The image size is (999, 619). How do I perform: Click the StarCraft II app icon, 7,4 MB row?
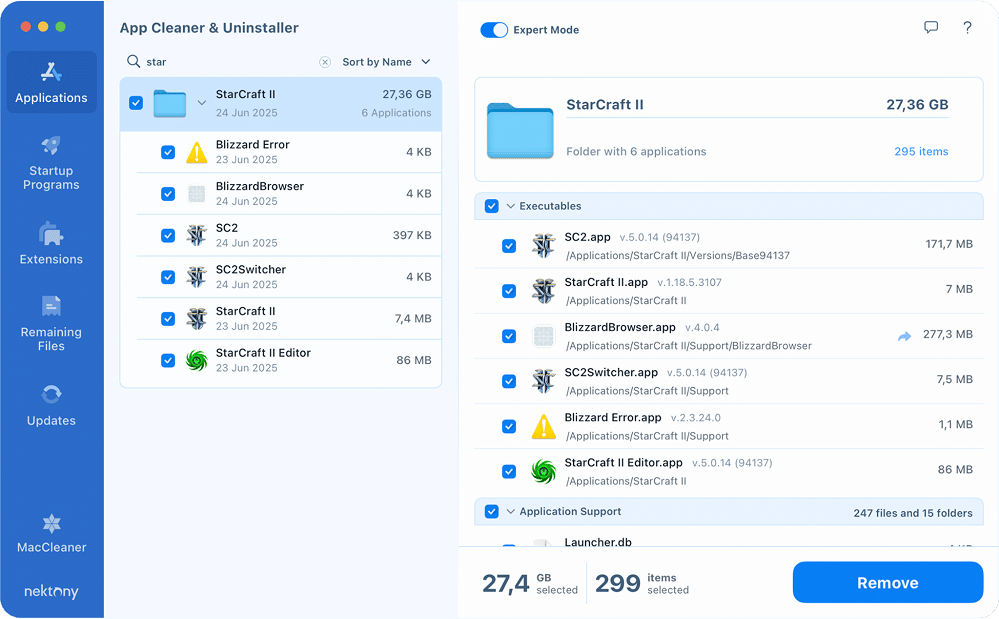pyautogui.click(x=197, y=318)
